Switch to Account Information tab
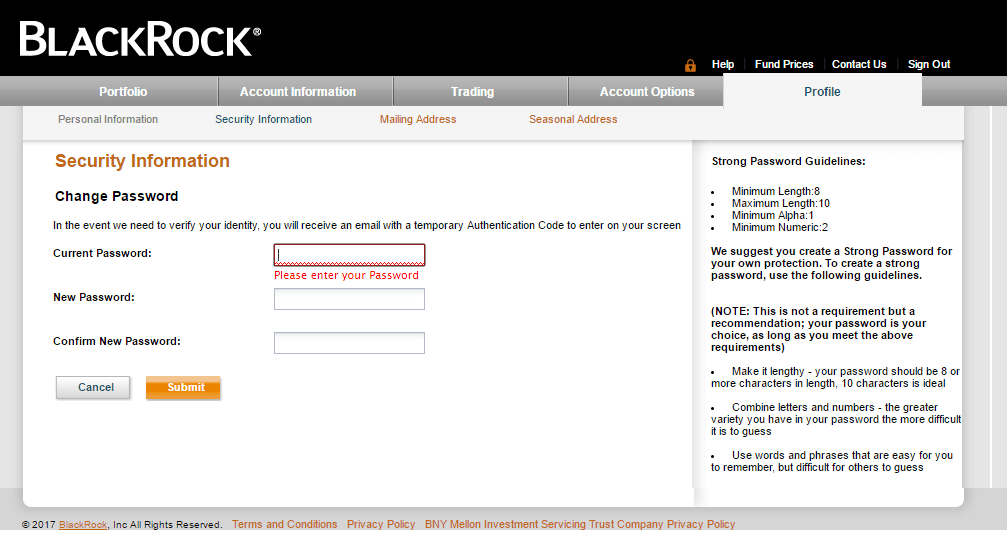This screenshot has width=1007, height=538. [x=297, y=92]
